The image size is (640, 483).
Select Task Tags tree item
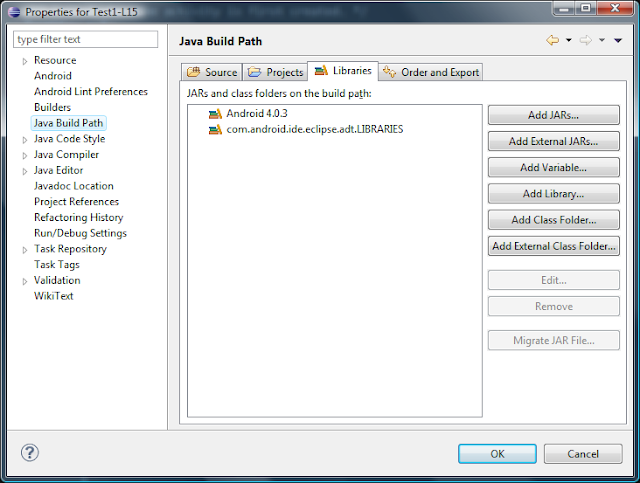(57, 265)
